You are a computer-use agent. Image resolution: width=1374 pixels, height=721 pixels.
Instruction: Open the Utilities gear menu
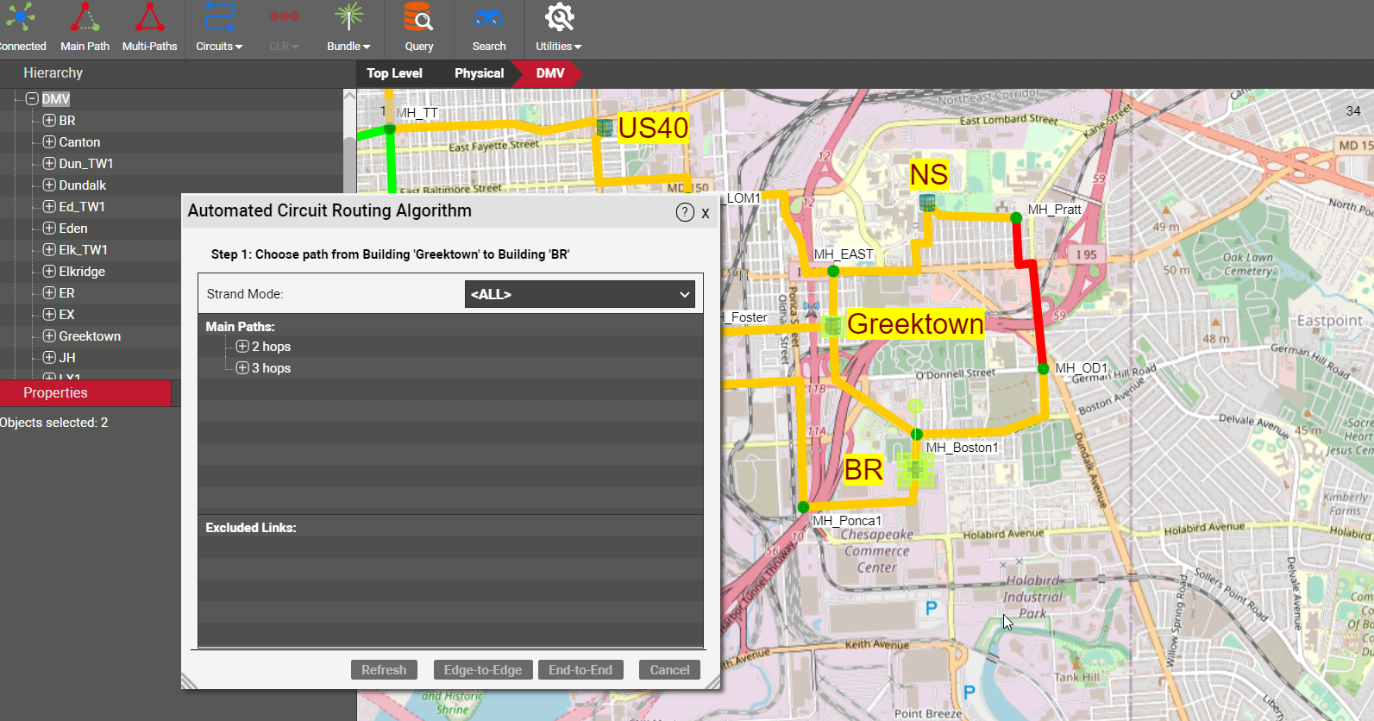[x=558, y=18]
